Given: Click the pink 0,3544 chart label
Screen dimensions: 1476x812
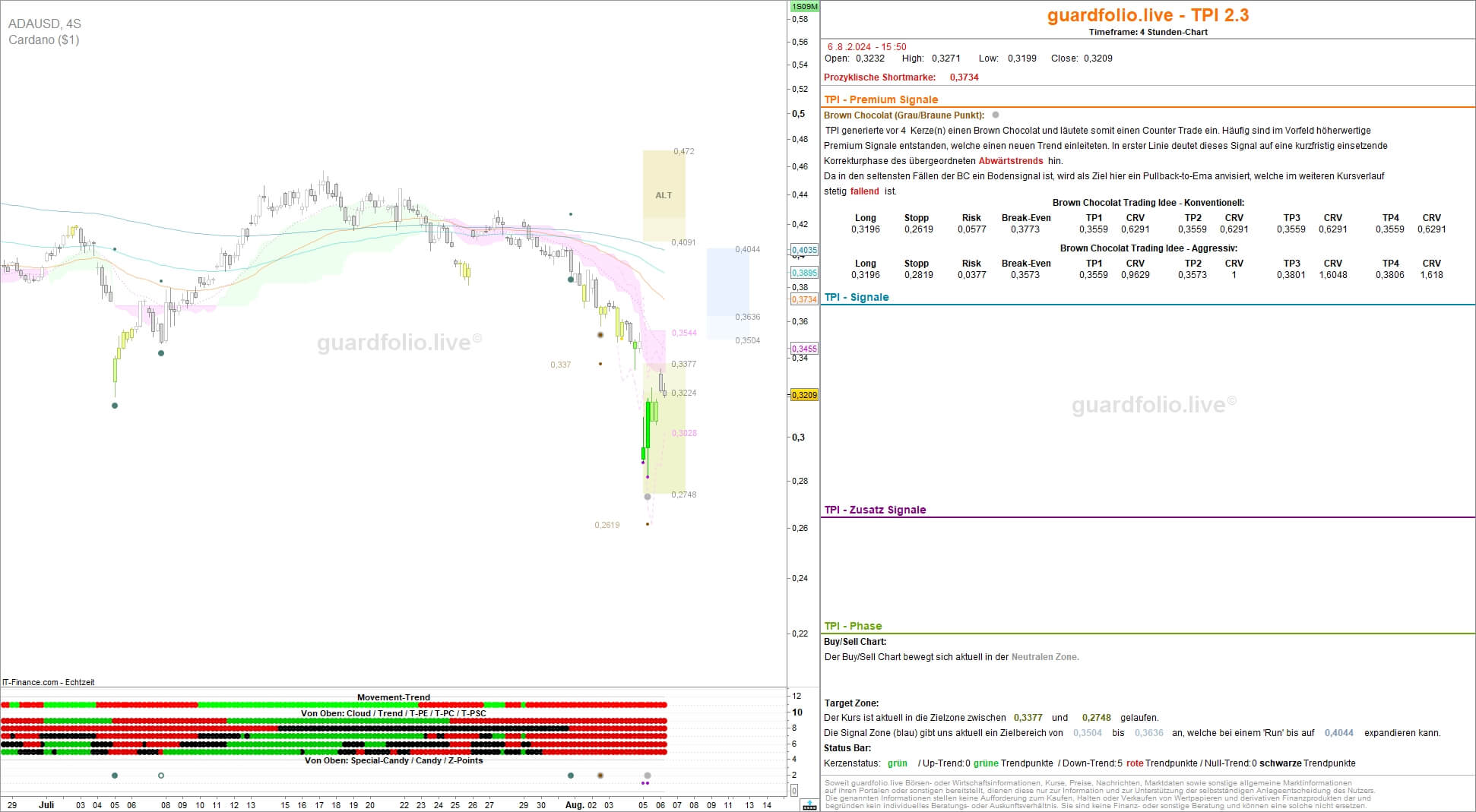Looking at the screenshot, I should tap(684, 333).
